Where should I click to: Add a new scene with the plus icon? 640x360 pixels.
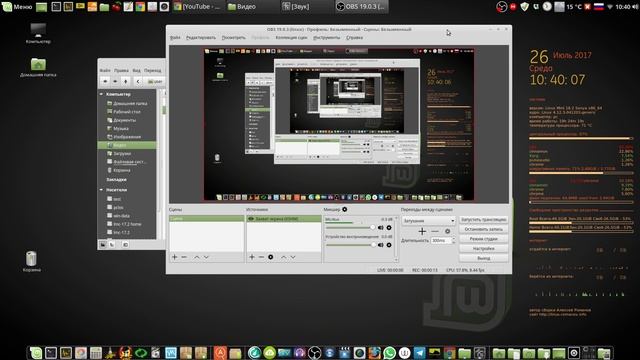[174, 257]
